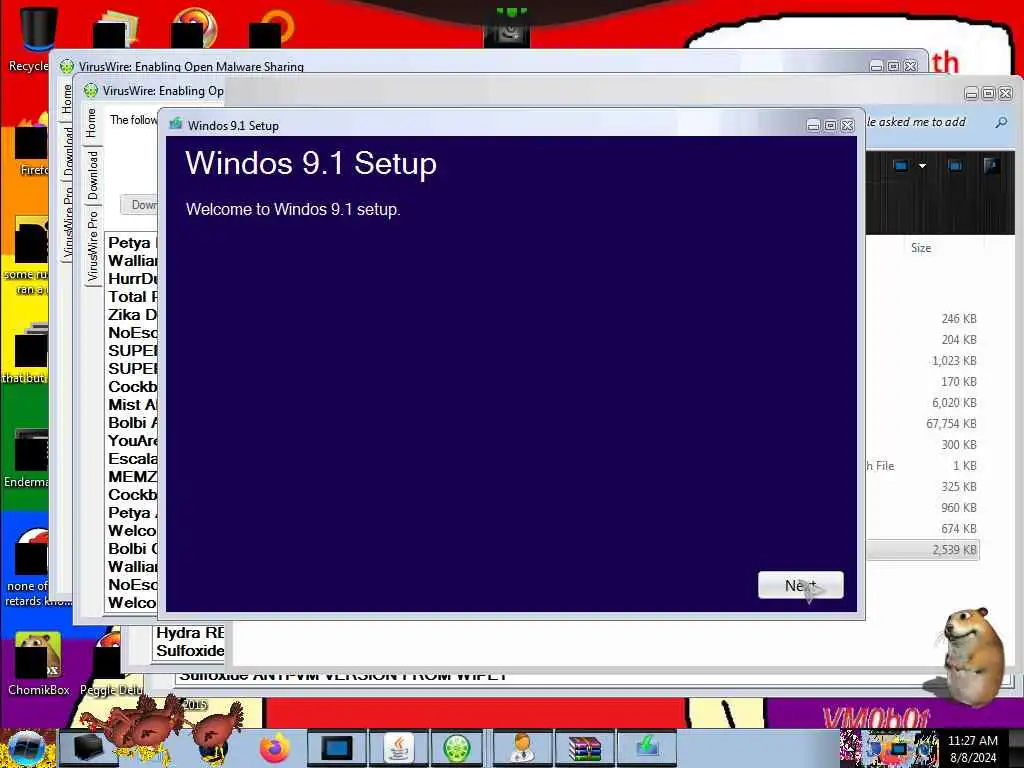1024x768 pixels.
Task: Click the Explorer search box text
Action: (917, 122)
